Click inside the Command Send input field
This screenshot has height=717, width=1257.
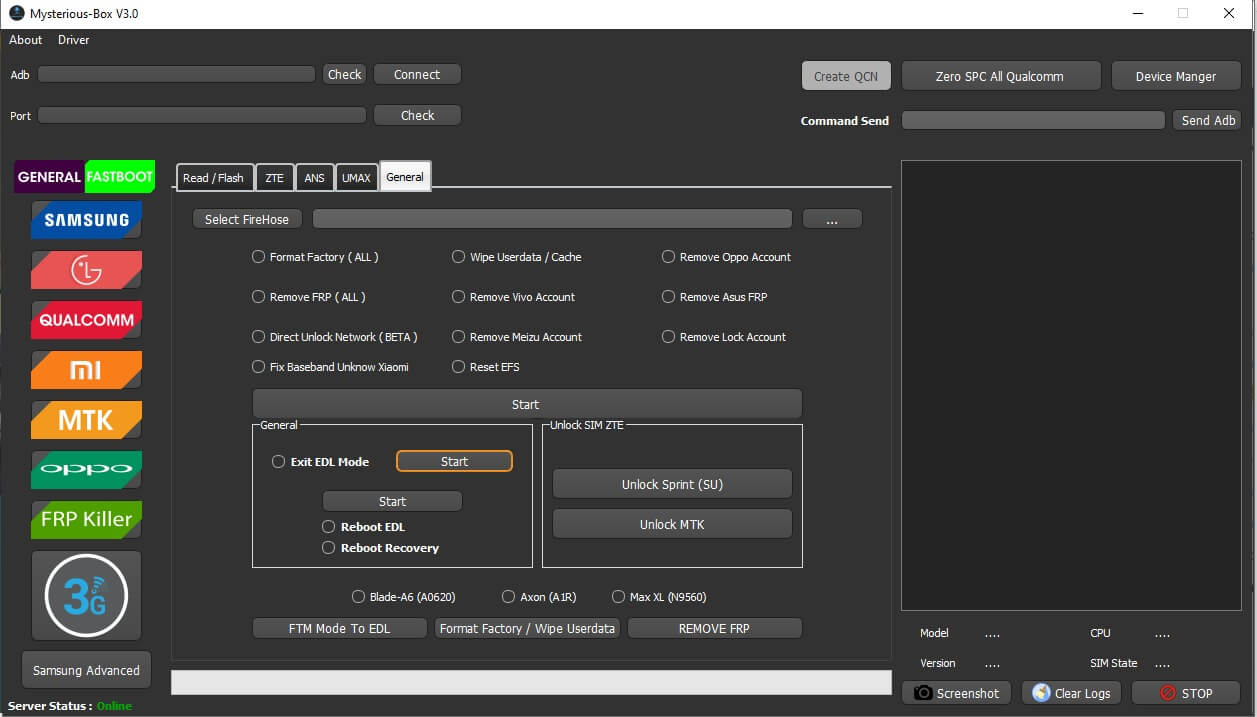[x=1032, y=120]
